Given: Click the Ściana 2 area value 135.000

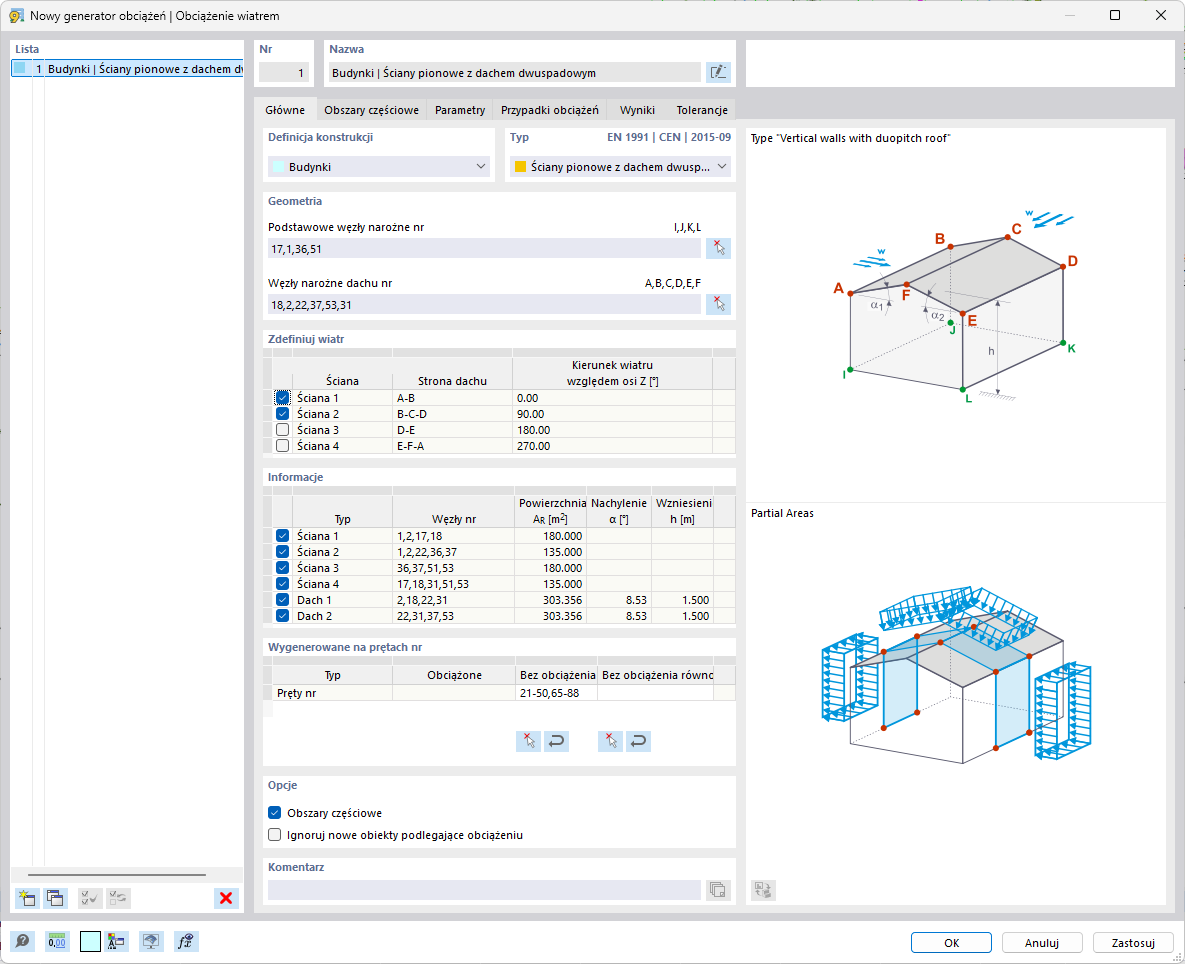Looking at the screenshot, I should pos(549,552).
